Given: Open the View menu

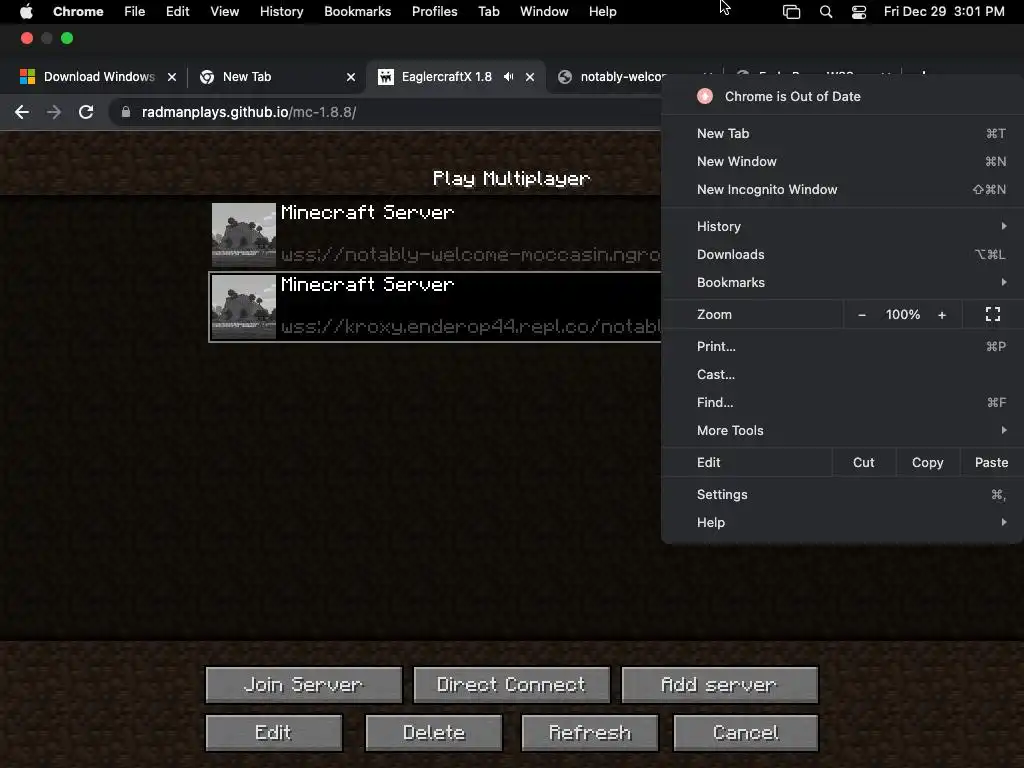Looking at the screenshot, I should pos(224,12).
